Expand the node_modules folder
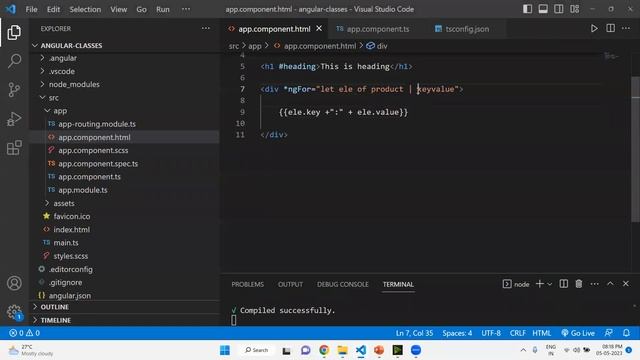The height and width of the screenshot is (360, 640). pos(74,84)
